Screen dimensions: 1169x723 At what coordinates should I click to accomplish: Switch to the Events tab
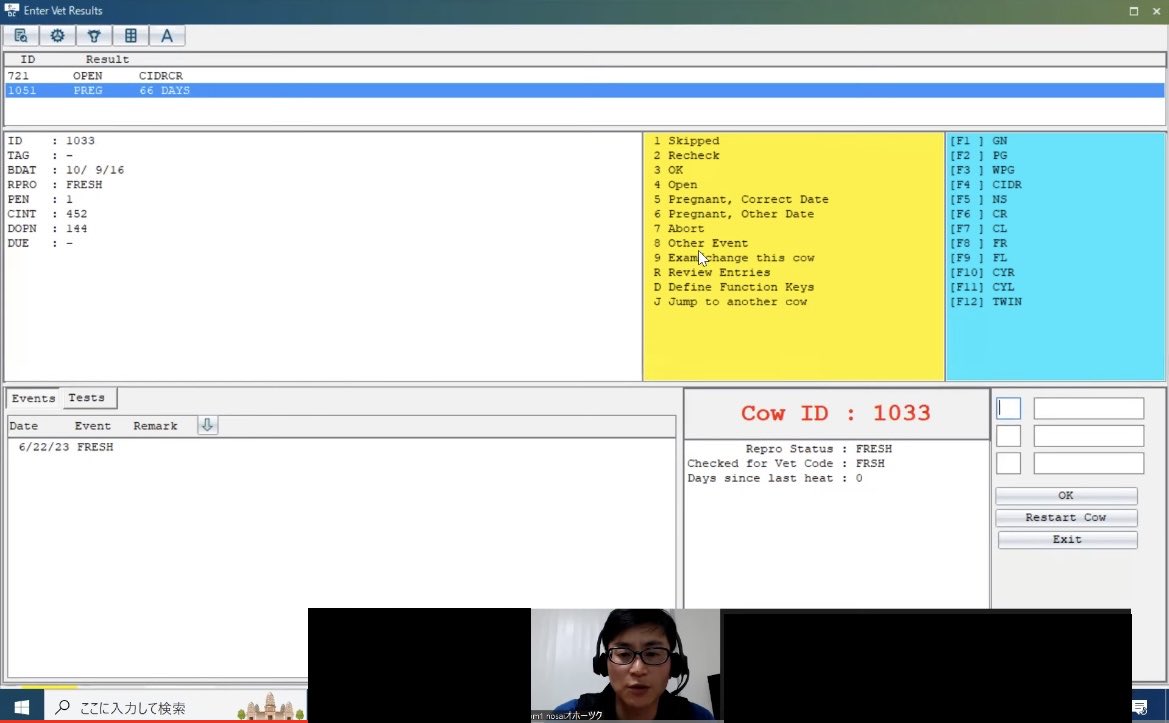[x=34, y=398]
